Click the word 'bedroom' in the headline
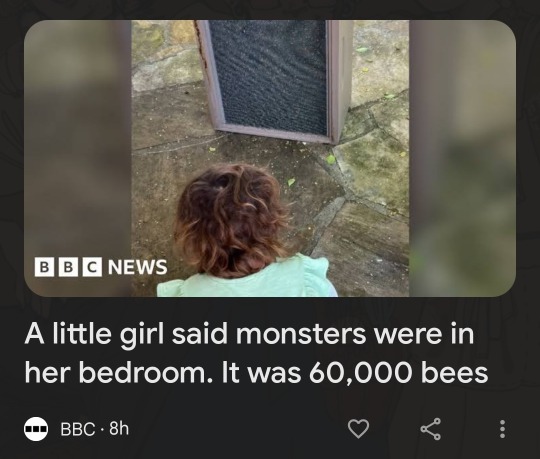Image resolution: width=540 pixels, height=459 pixels. 143,373
